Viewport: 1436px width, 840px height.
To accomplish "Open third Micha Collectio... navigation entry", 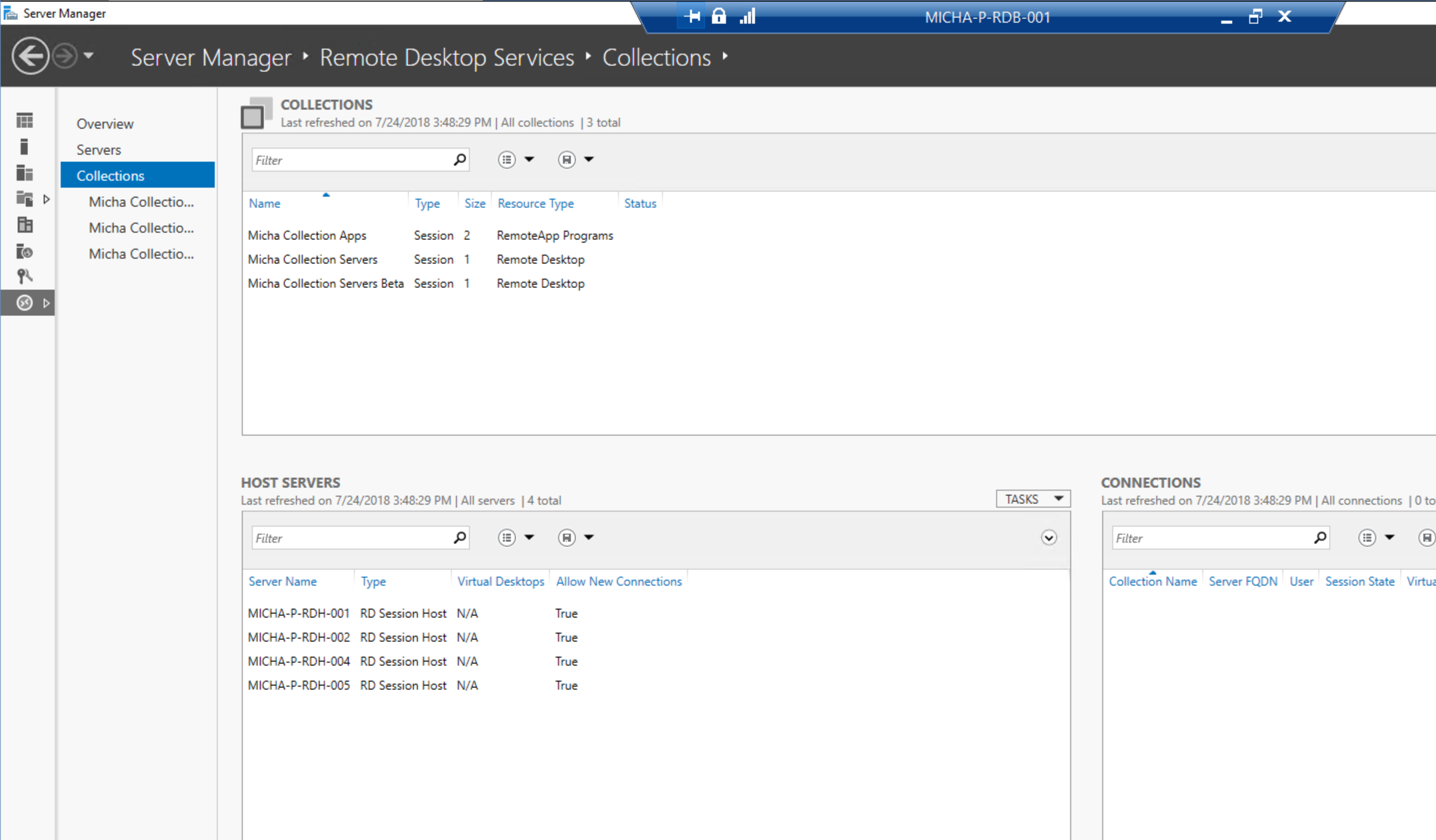I will [141, 253].
